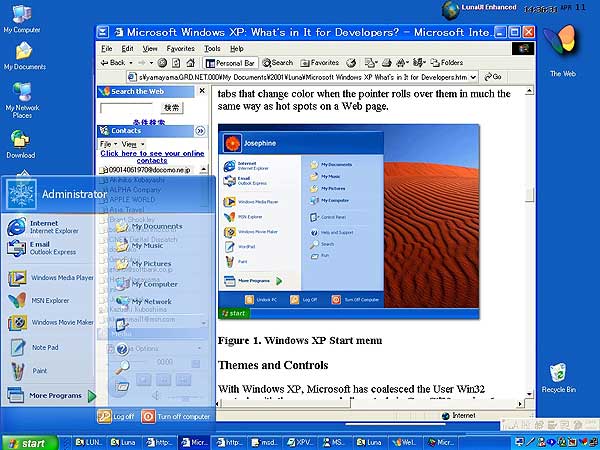600x450 pixels.
Task: Go to the Home page icon
Action: (x=191, y=63)
